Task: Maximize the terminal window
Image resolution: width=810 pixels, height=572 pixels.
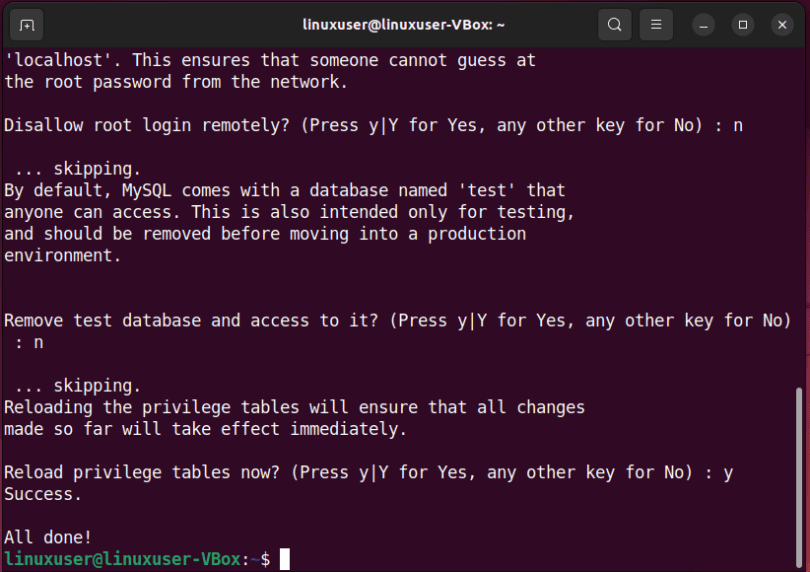Action: tap(743, 25)
